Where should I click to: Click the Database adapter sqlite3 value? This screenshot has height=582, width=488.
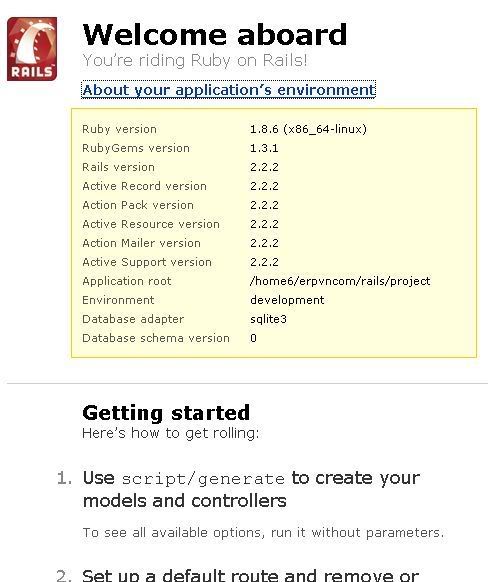click(x=268, y=319)
